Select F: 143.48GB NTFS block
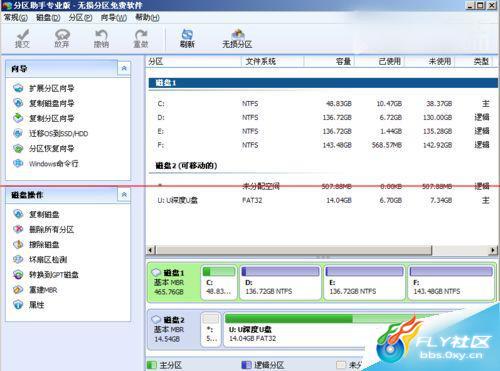The image size is (500, 371). click(451, 282)
